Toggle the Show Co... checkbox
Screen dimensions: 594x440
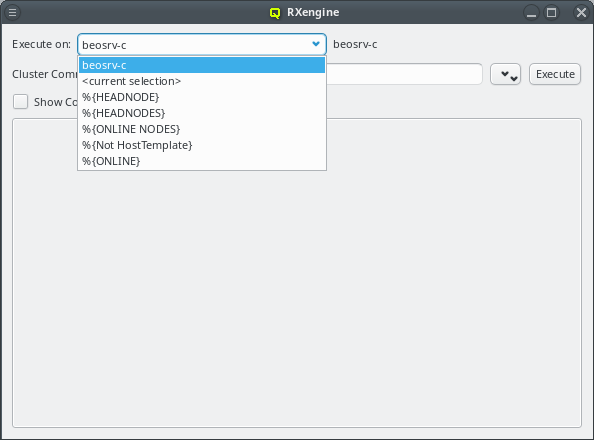pyautogui.click(x=20, y=102)
